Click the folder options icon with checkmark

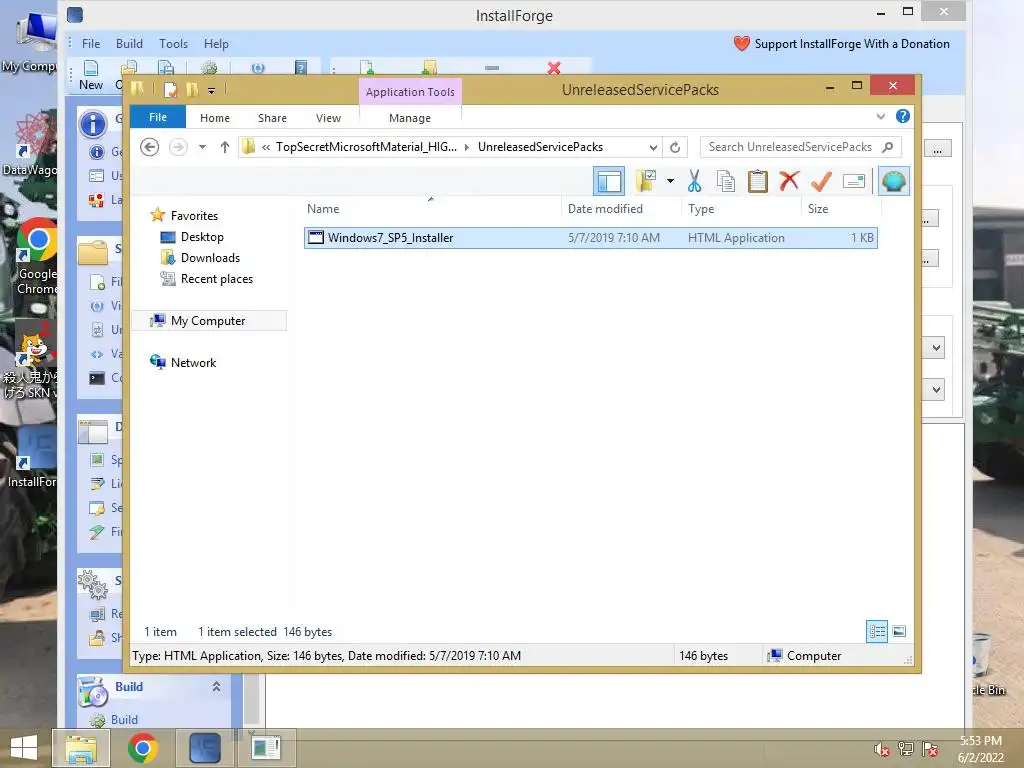point(646,181)
